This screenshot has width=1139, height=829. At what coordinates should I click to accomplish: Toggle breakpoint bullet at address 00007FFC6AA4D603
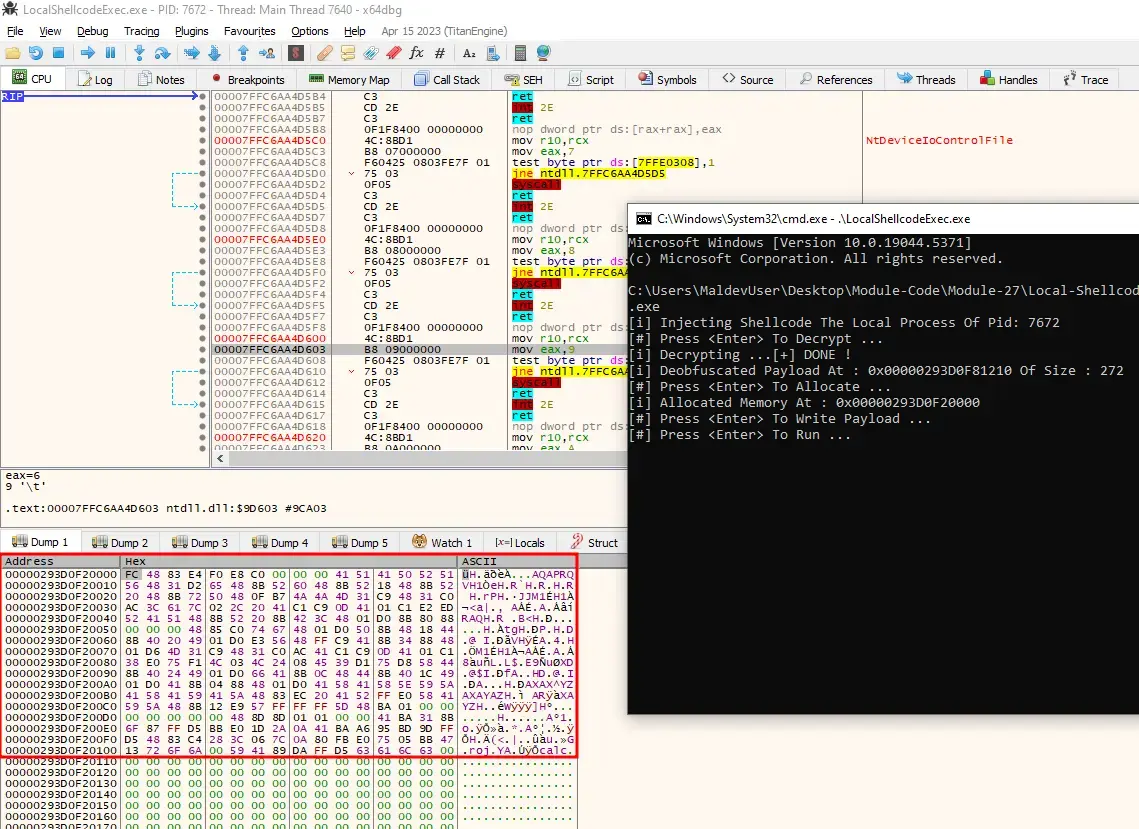pos(203,349)
